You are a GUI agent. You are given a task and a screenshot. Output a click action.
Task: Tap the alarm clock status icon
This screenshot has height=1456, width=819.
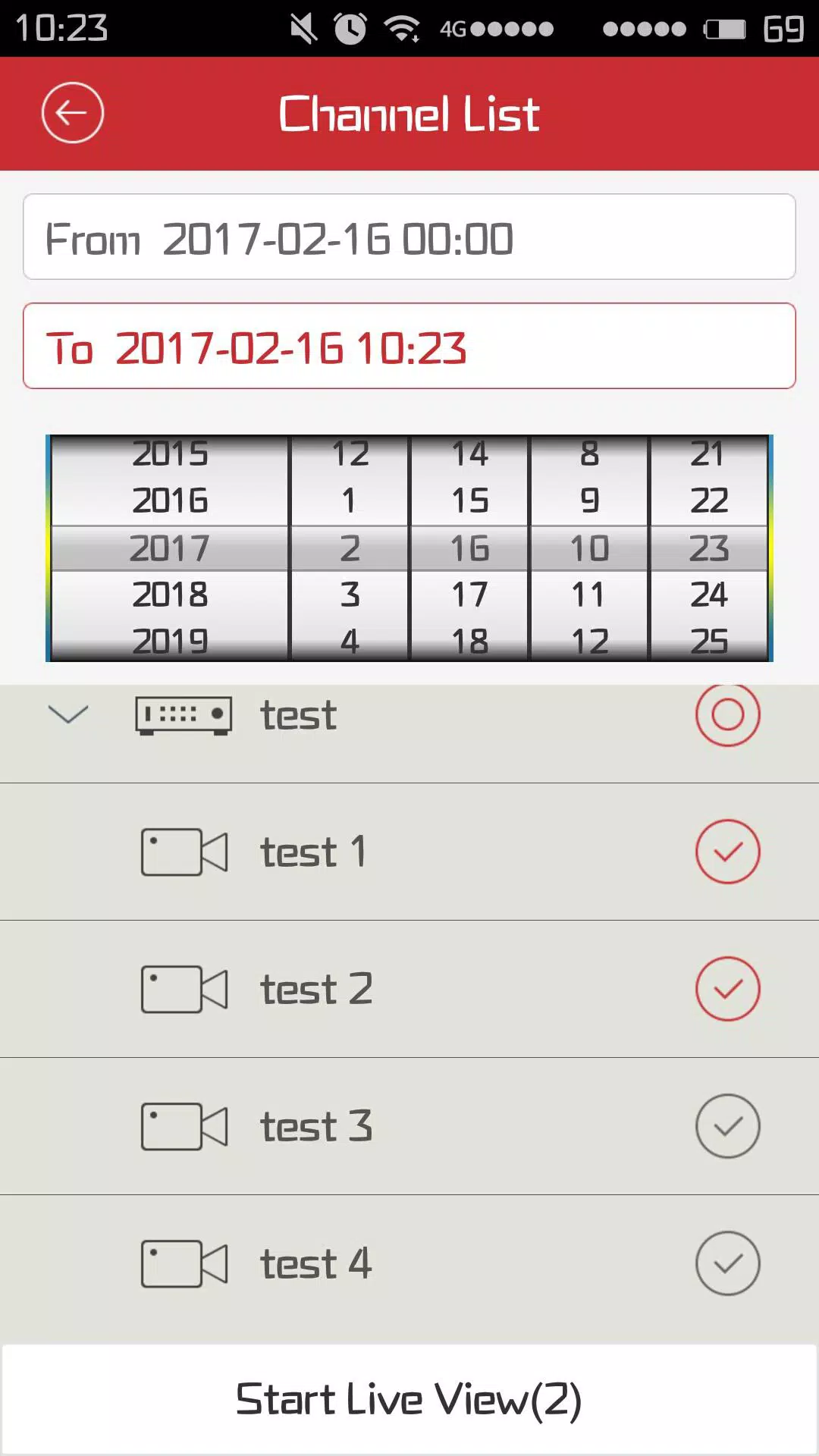[350, 29]
